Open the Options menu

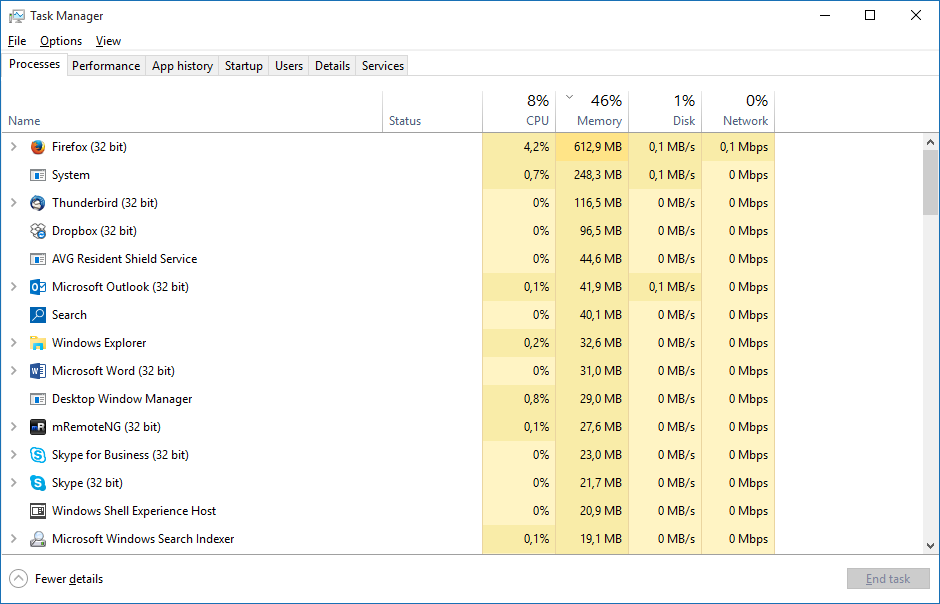[x=61, y=41]
